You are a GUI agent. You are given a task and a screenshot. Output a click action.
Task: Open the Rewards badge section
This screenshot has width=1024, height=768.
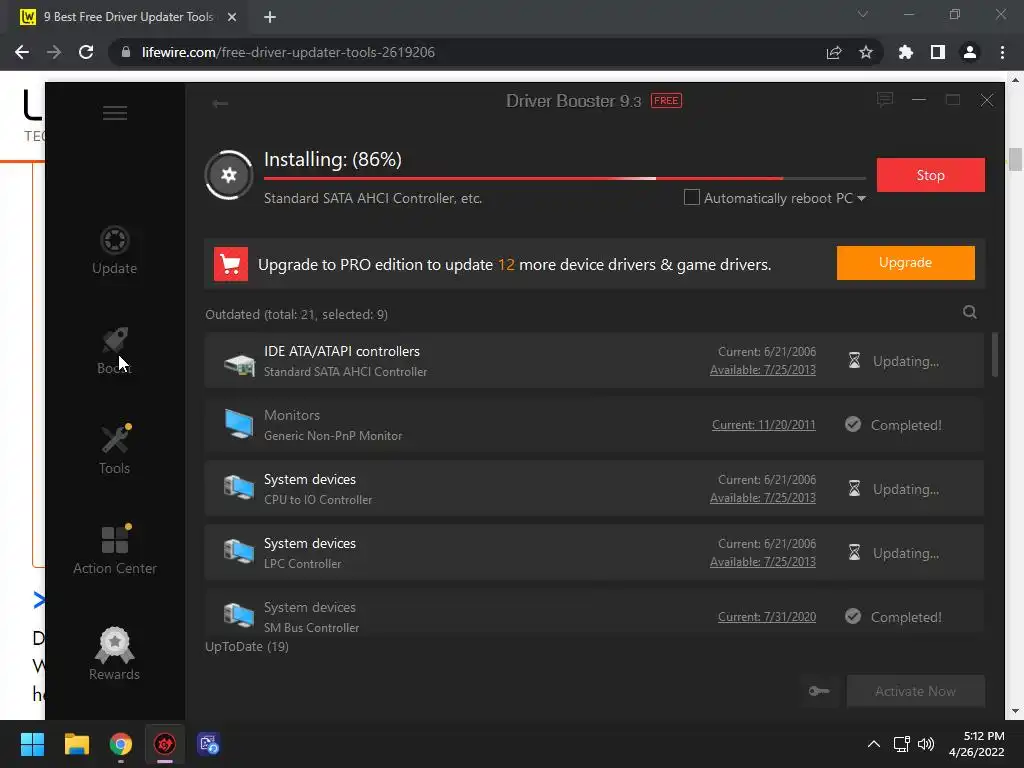pyautogui.click(x=114, y=654)
